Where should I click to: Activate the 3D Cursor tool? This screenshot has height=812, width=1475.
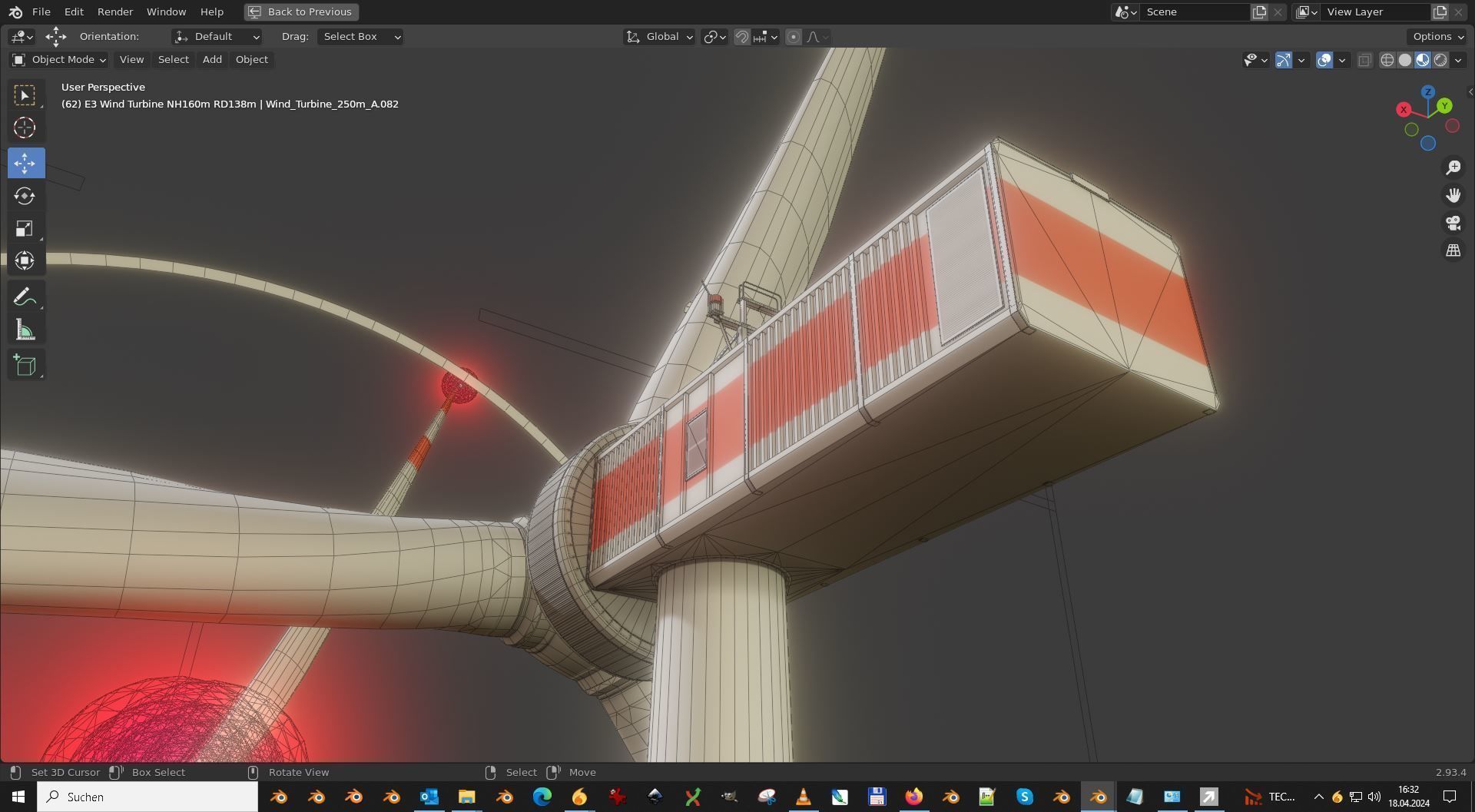(25, 128)
